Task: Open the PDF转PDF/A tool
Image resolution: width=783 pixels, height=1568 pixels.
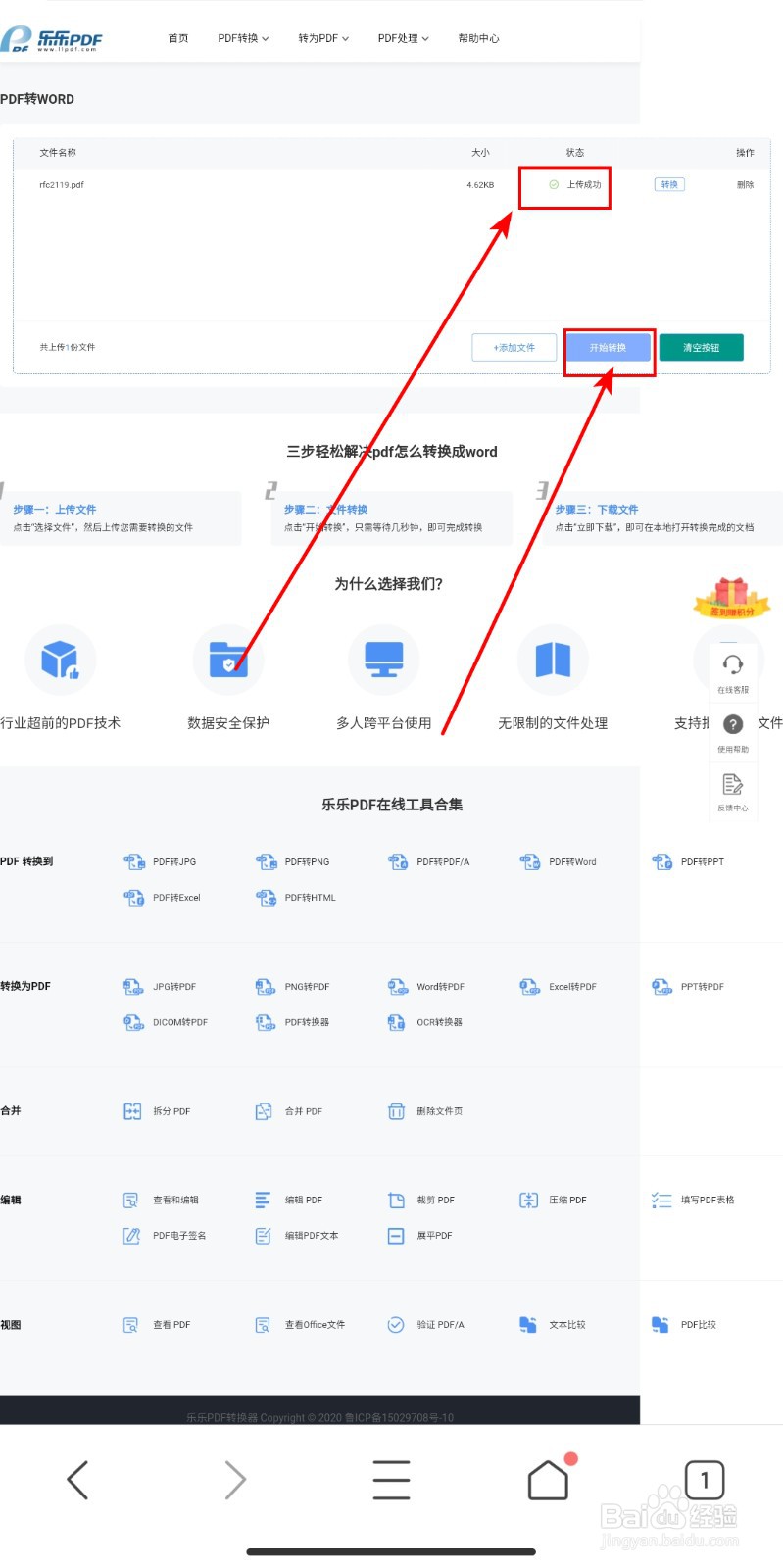Action: pos(428,862)
